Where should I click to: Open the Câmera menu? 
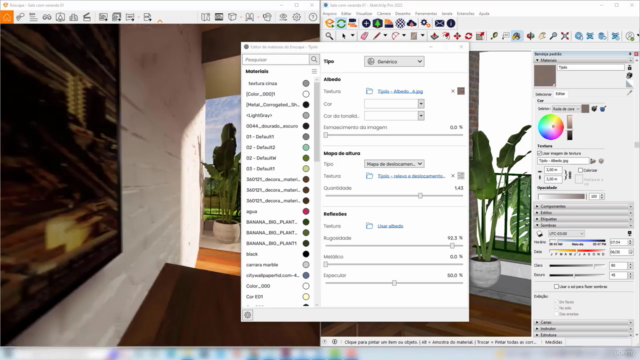click(x=384, y=13)
